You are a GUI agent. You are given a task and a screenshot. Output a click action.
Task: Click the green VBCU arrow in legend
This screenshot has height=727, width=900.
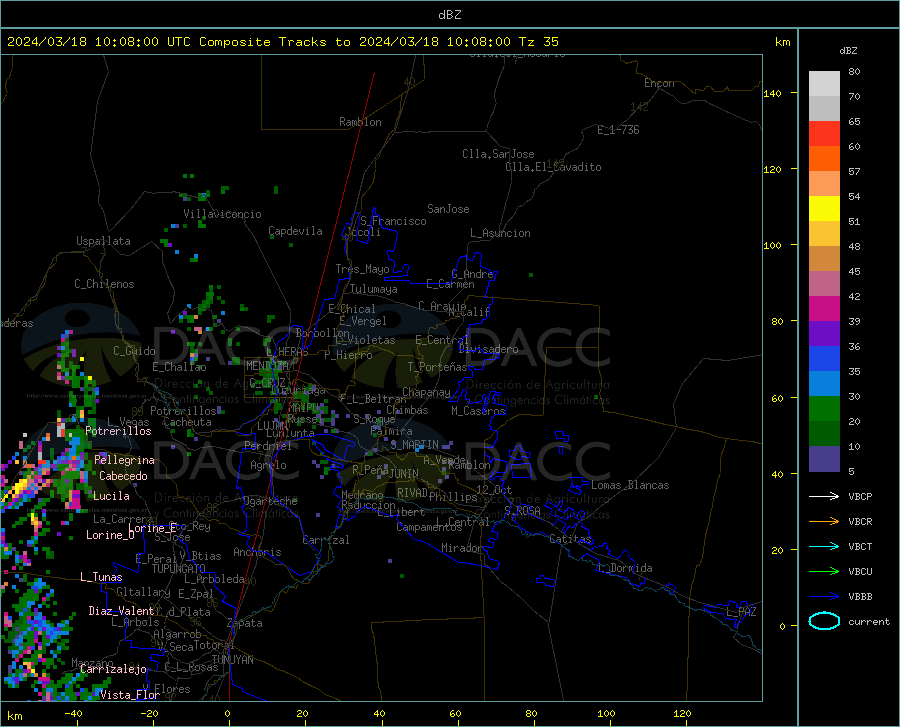tap(824, 572)
